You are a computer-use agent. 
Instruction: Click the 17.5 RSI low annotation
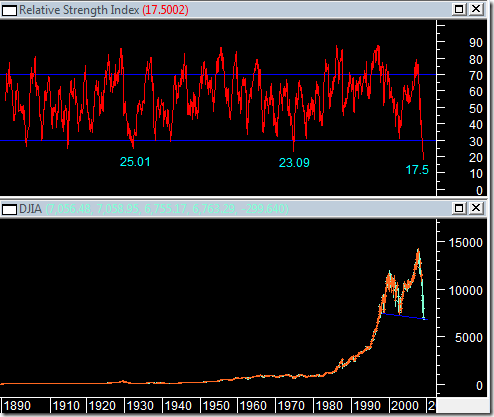pos(417,170)
